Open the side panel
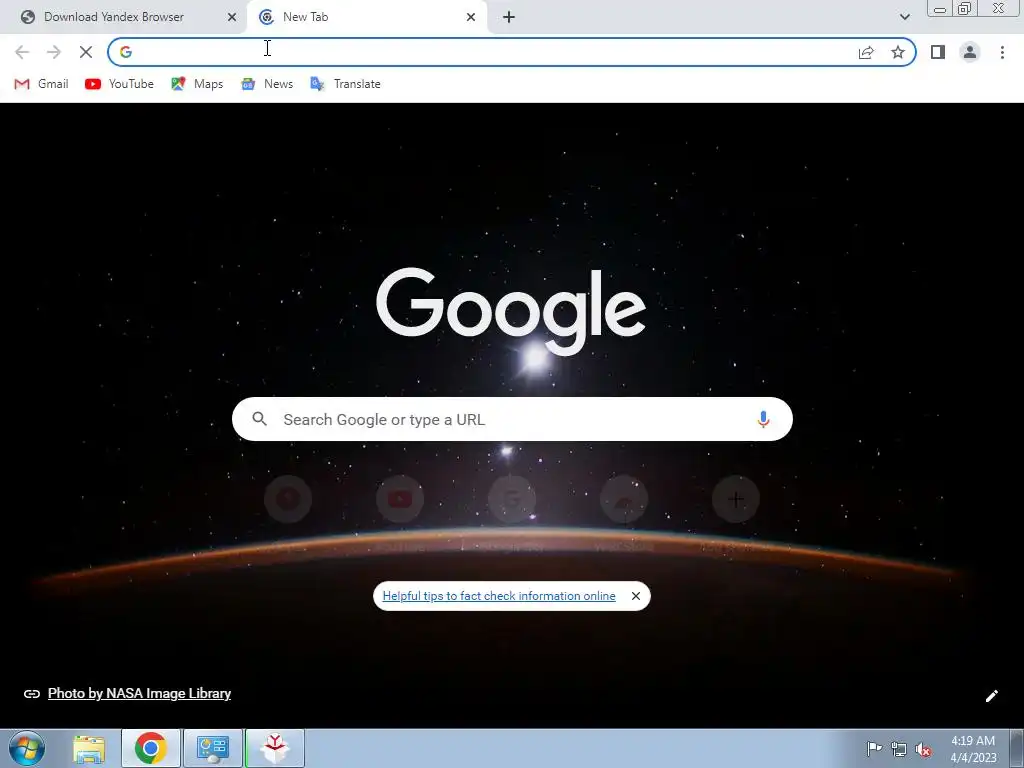The image size is (1024, 768). tap(938, 52)
